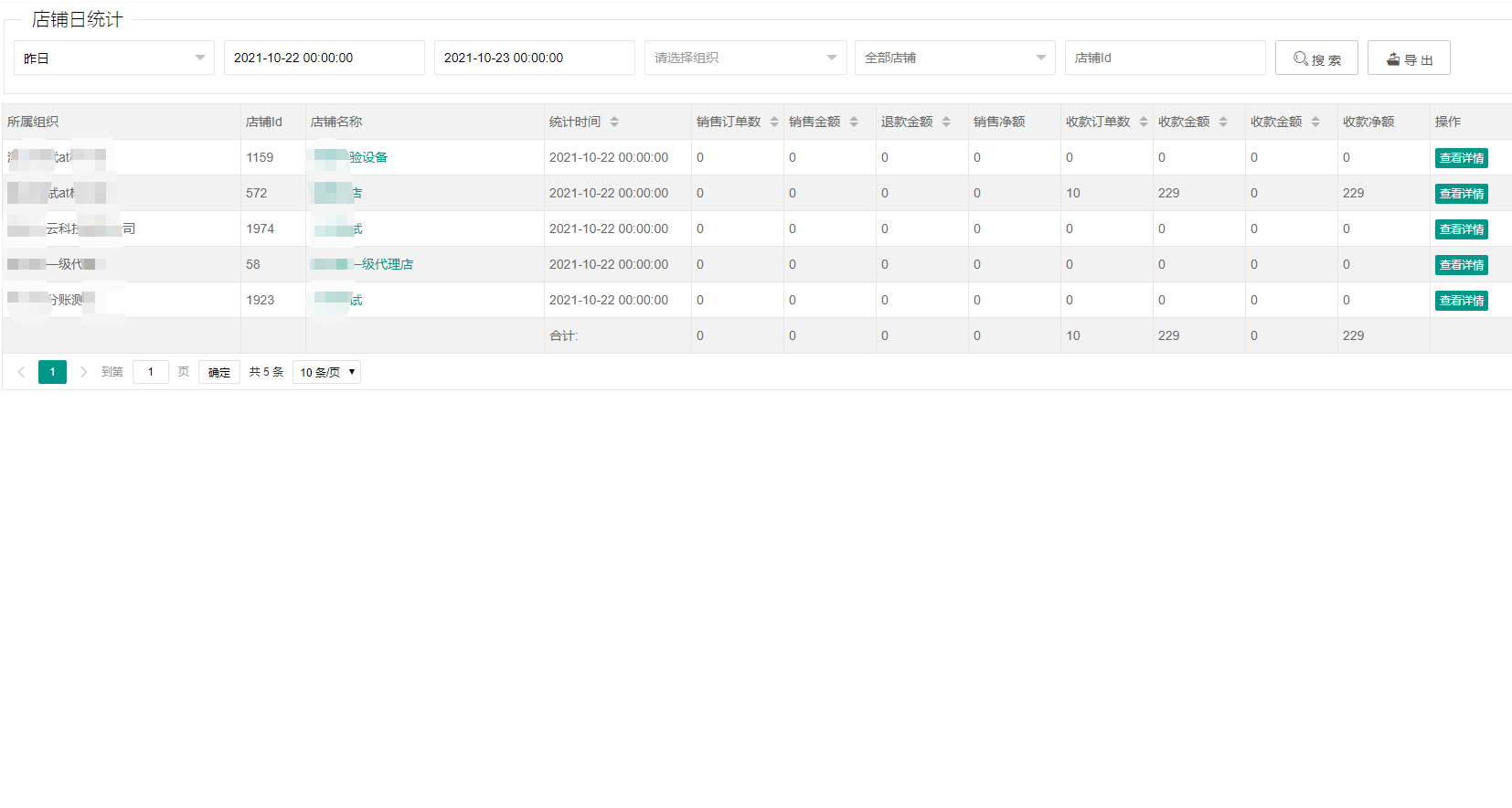1512x808 pixels.
Task: View details for store Id 572
Action: point(1461,194)
